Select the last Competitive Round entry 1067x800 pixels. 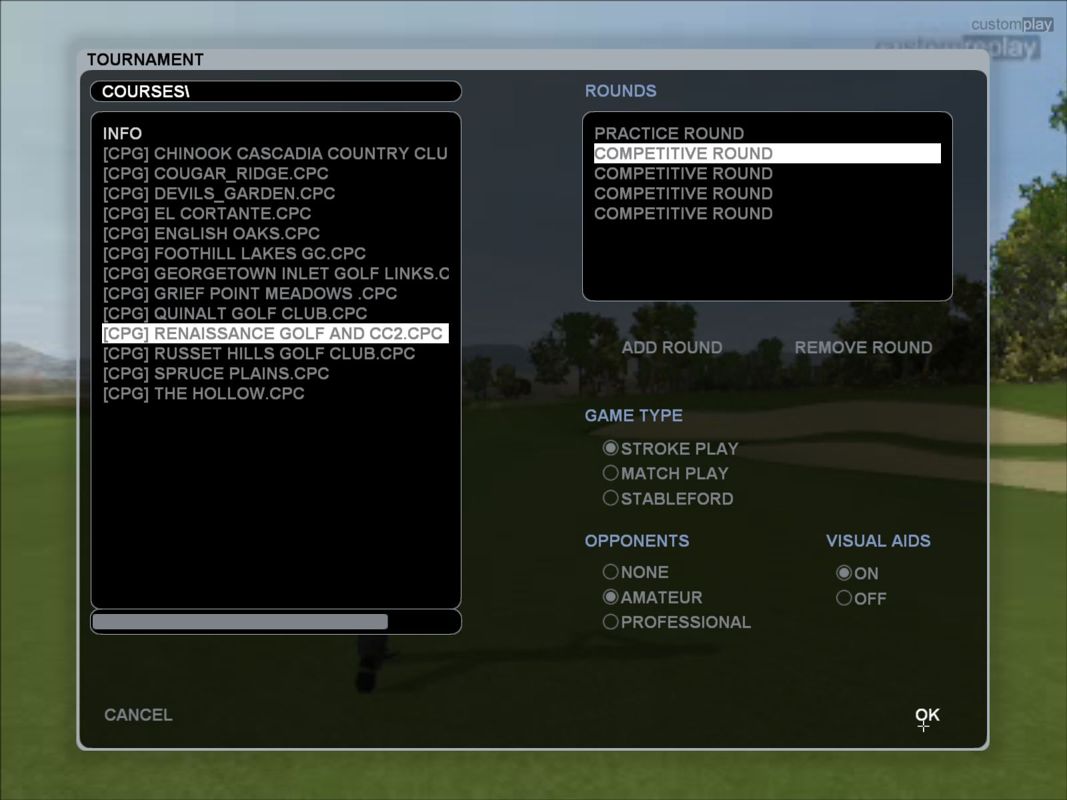683,214
